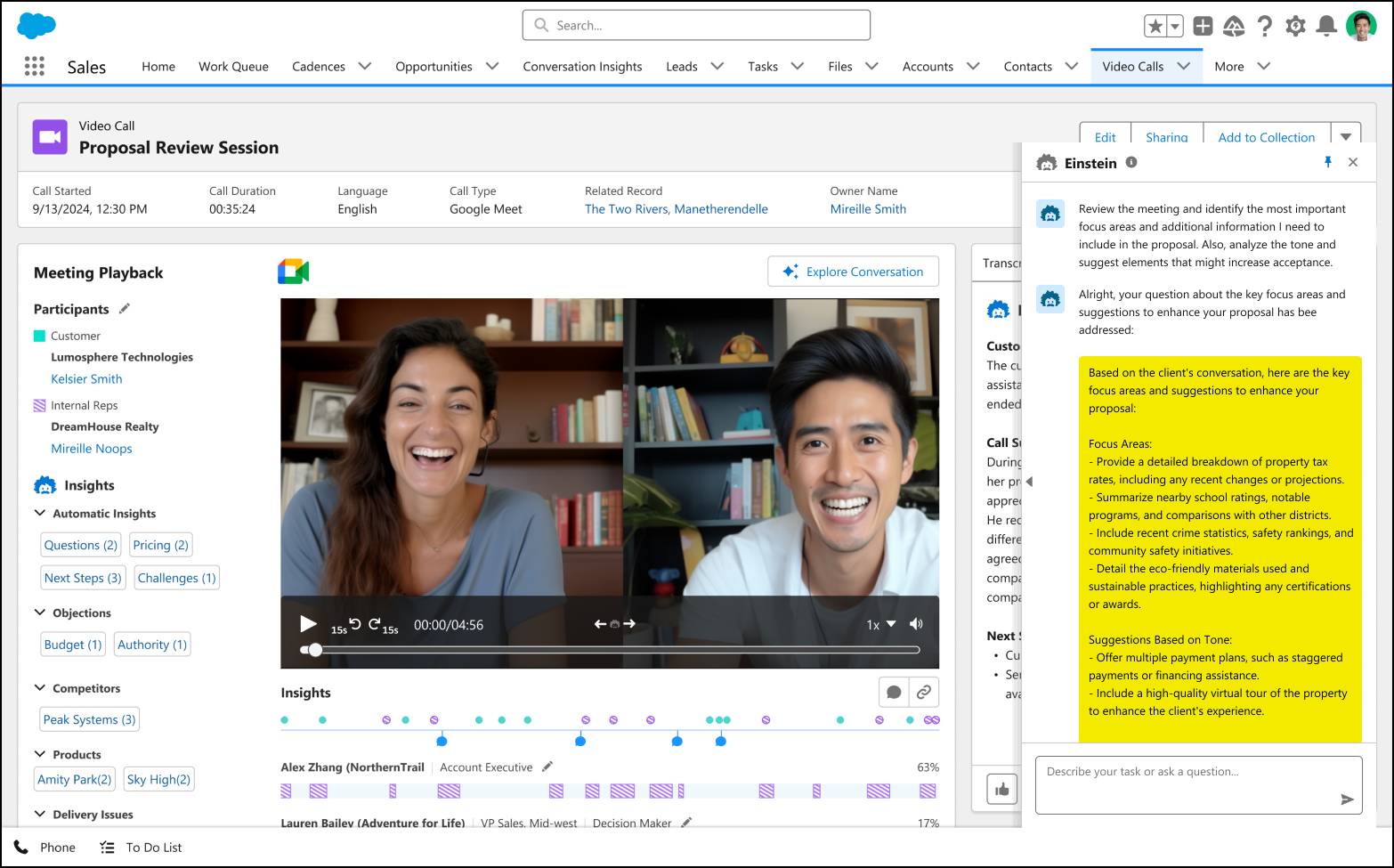
Task: Expand the Leads tab dropdown chevron
Action: pyautogui.click(x=717, y=66)
